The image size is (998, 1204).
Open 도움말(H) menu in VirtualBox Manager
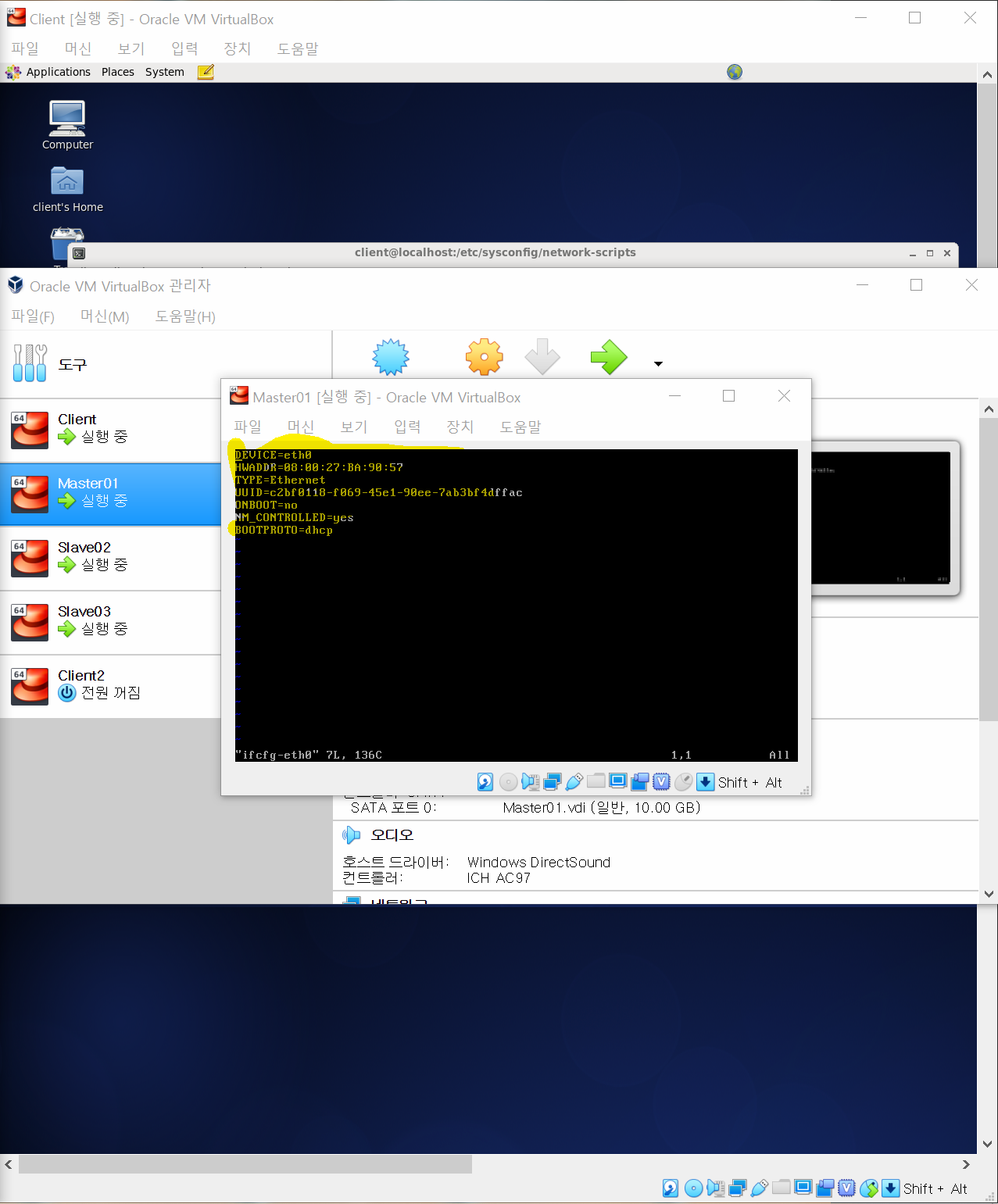185,316
